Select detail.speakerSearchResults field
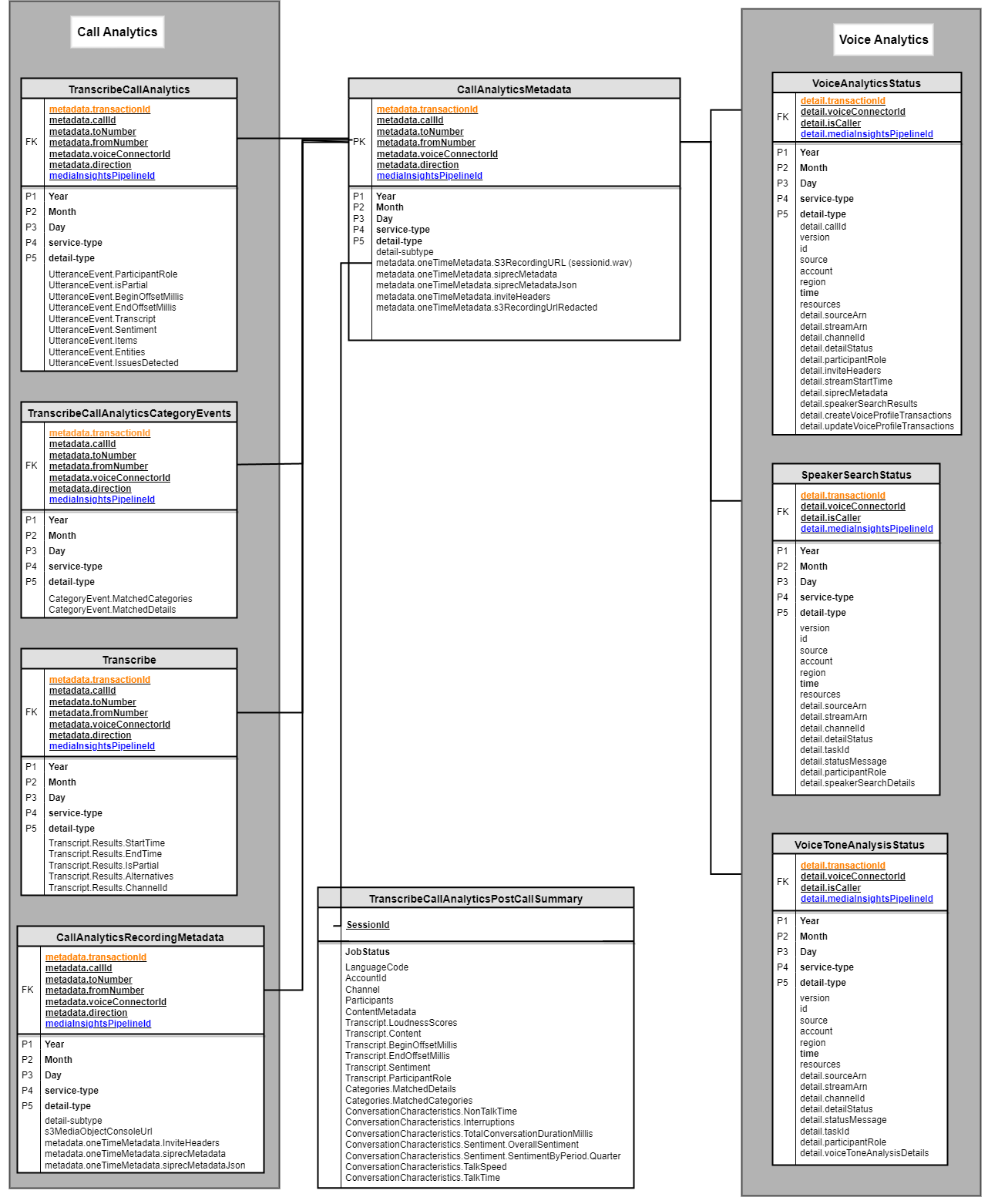Image resolution: width=988 pixels, height=1204 pixels. click(x=859, y=404)
